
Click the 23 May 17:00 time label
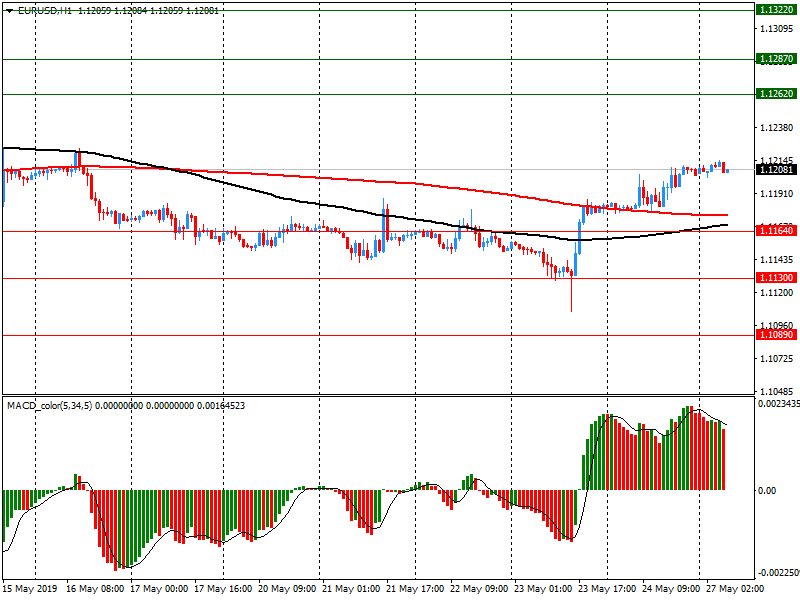(x=607, y=589)
